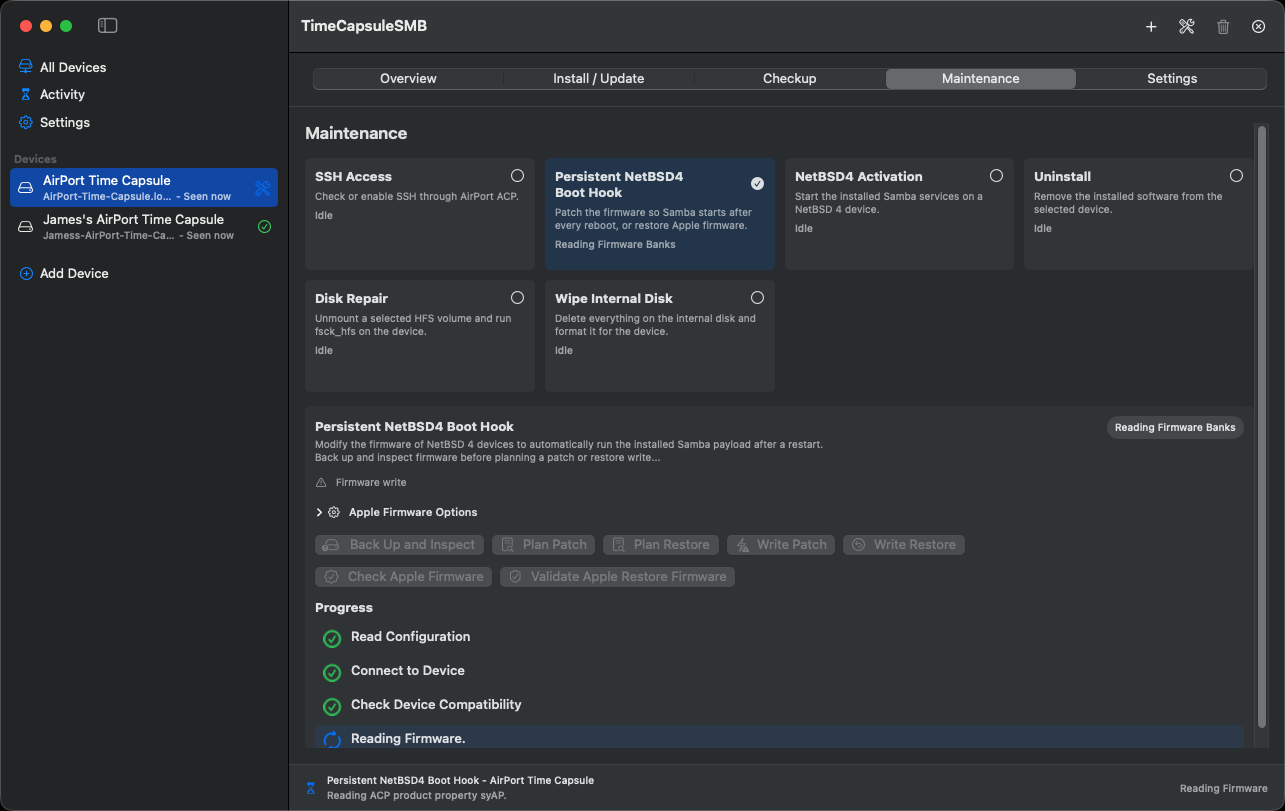Click the Check Apple Firmware button

pyautogui.click(x=404, y=577)
